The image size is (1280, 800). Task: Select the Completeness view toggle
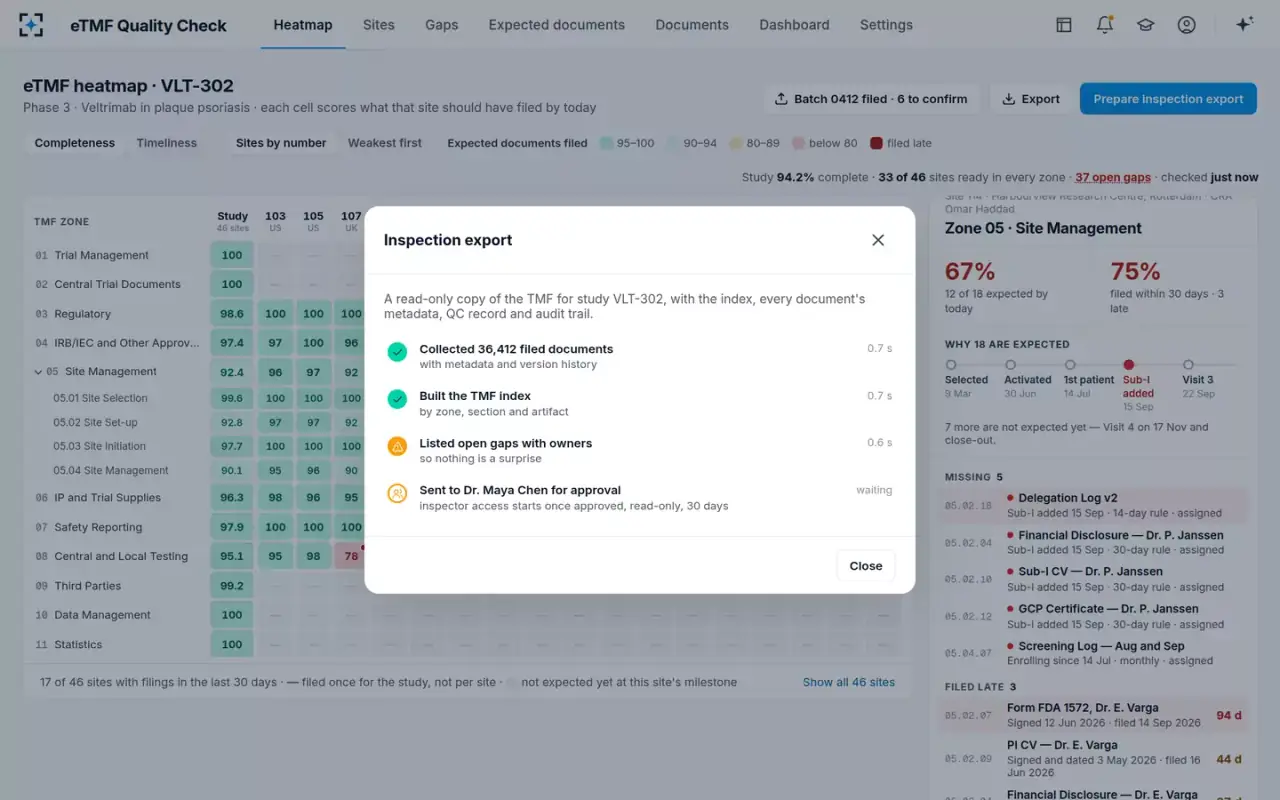click(75, 143)
